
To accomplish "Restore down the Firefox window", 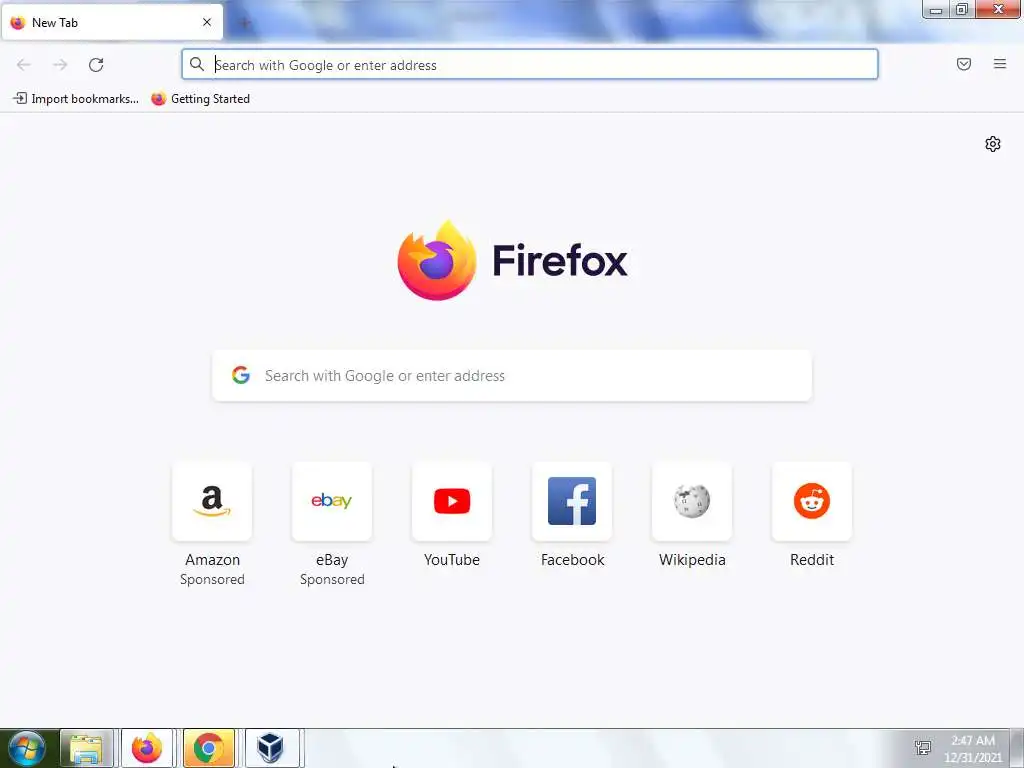I will (962, 9).
